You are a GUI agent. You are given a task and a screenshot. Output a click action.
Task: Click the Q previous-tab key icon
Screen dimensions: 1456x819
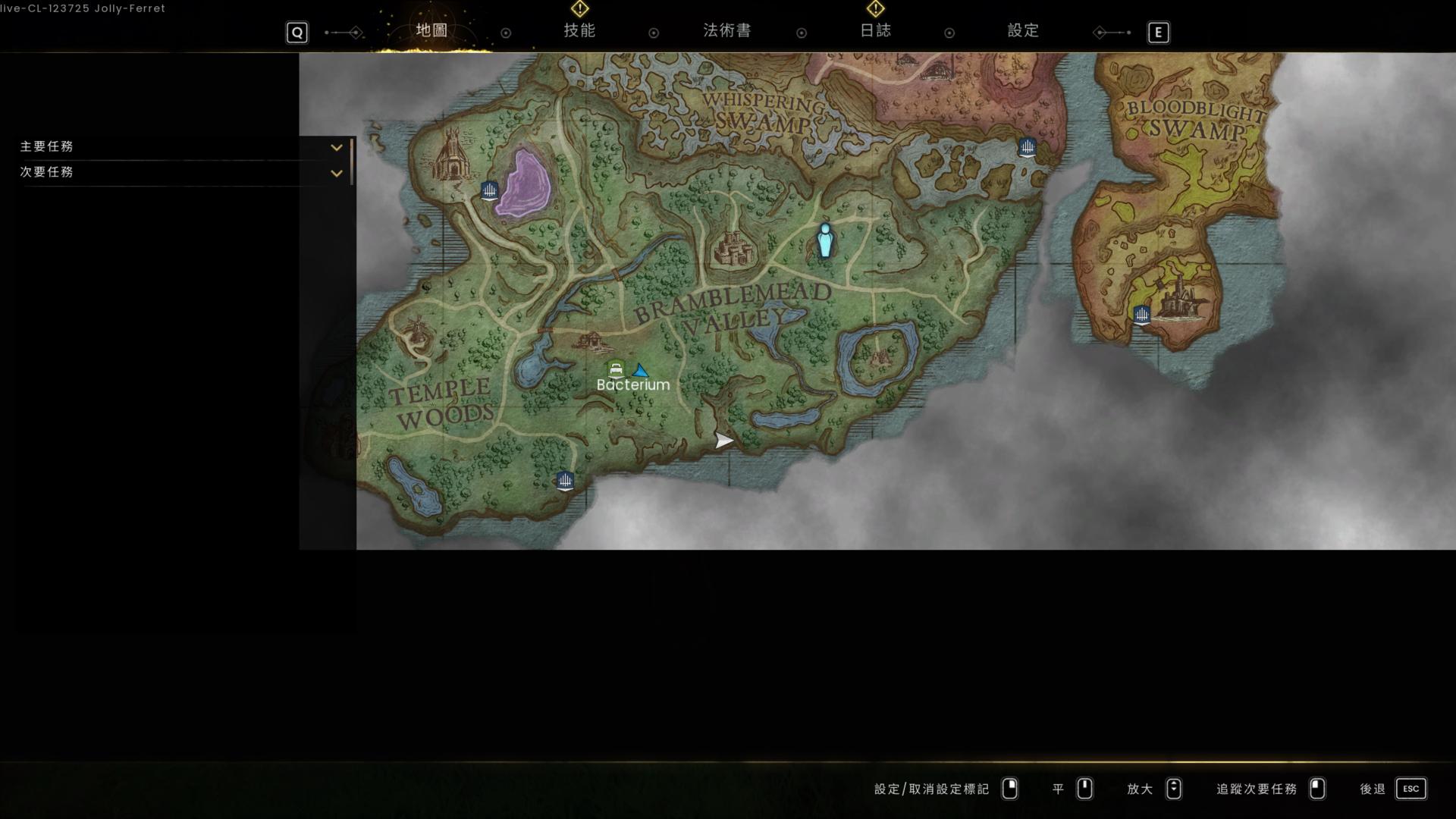(297, 33)
